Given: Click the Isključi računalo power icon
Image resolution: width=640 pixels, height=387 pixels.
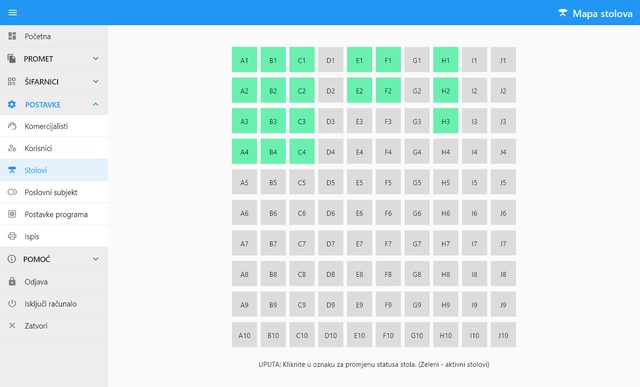Looking at the screenshot, I should tap(12, 304).
